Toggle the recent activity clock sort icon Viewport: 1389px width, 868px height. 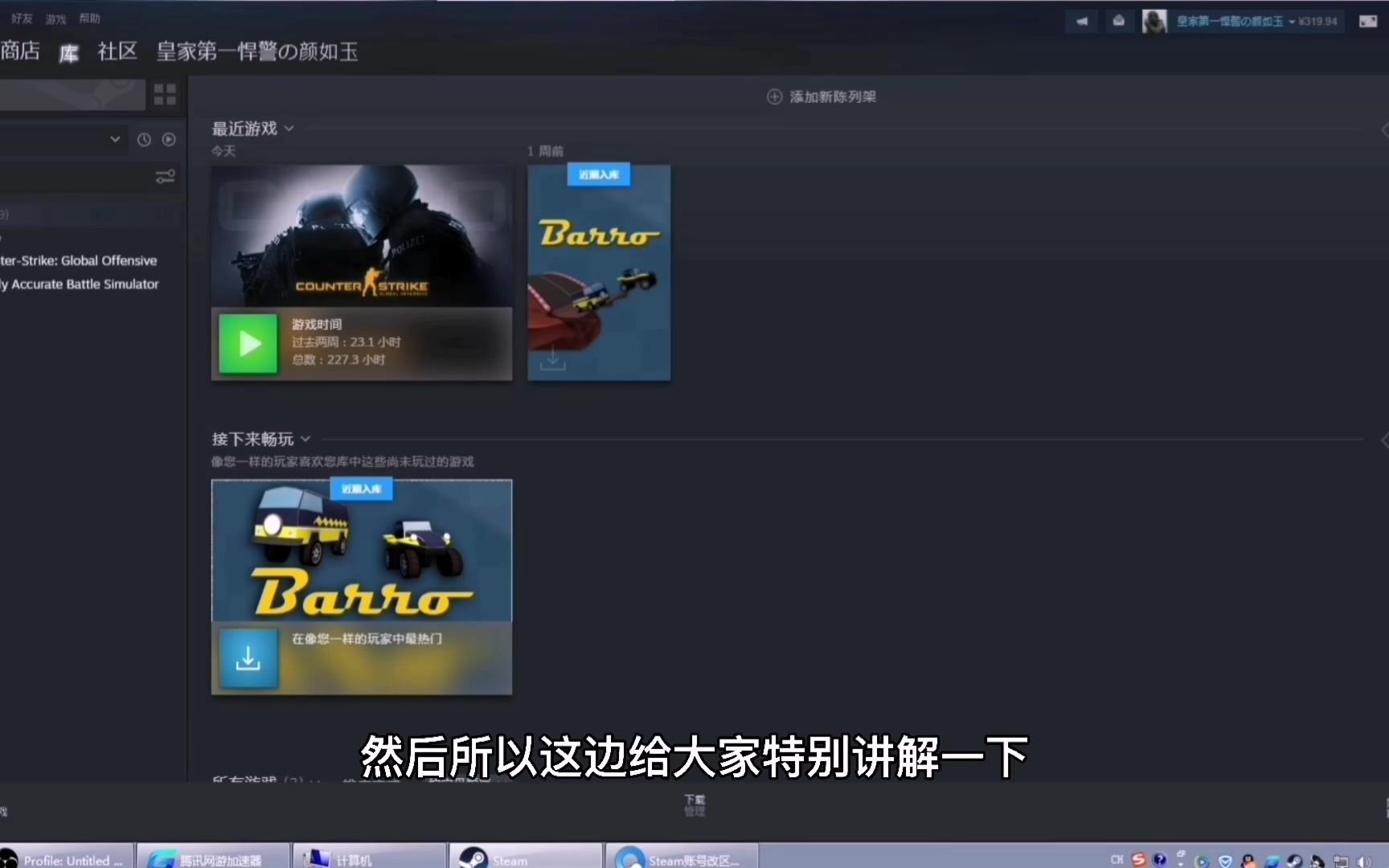pyautogui.click(x=144, y=140)
